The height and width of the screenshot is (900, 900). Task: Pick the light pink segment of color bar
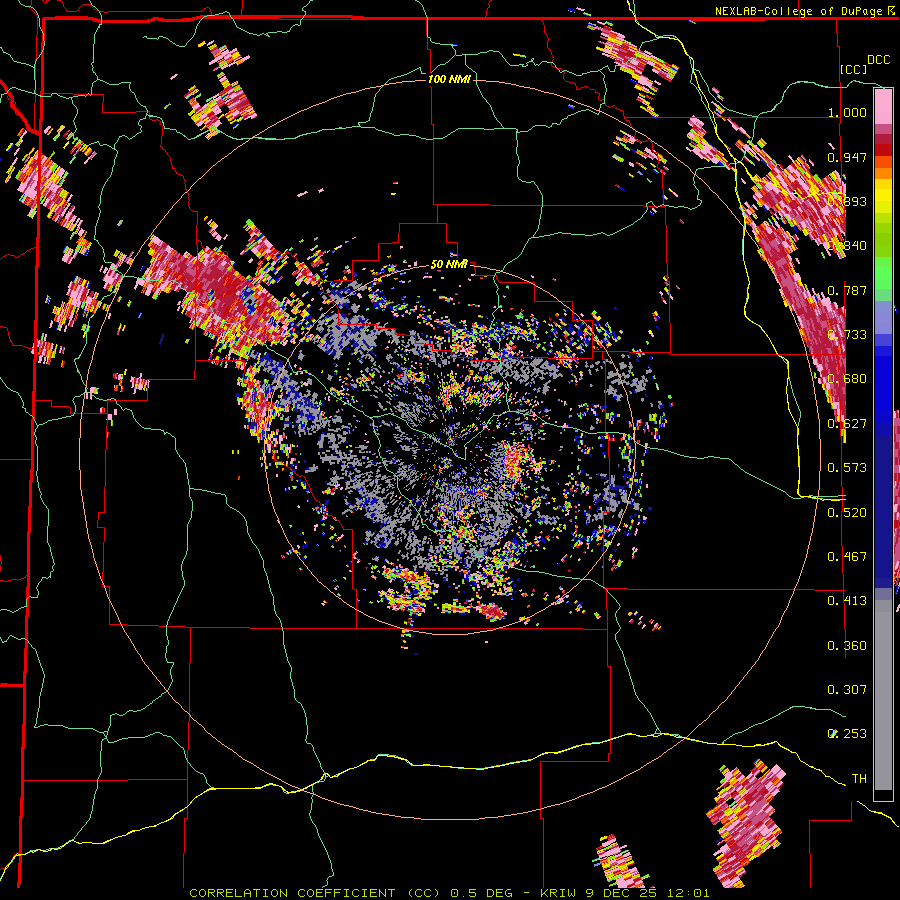pos(883,107)
